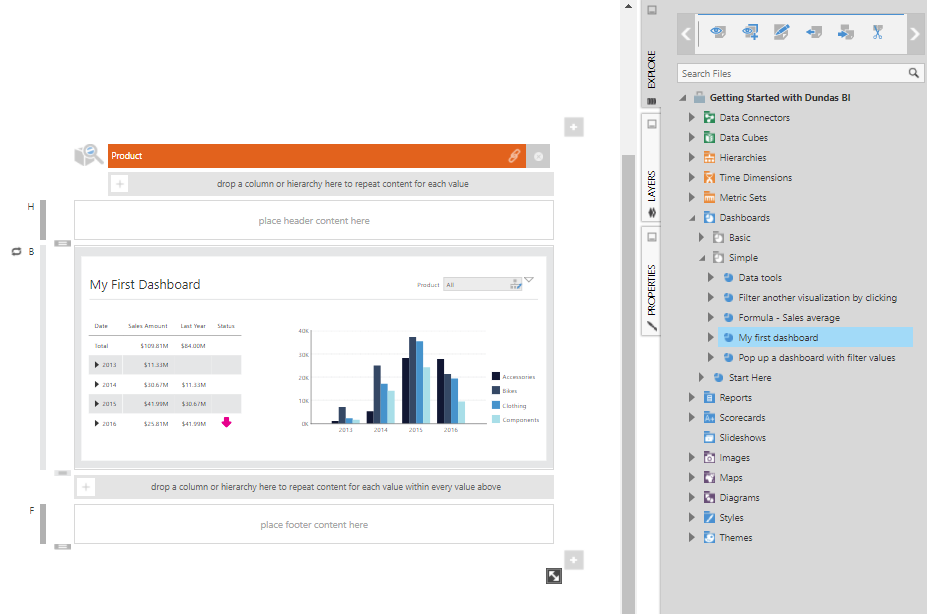Screen dimensions: 927x614
Task: Expand the 2015 row in the sales table
Action: pyautogui.click(x=97, y=403)
